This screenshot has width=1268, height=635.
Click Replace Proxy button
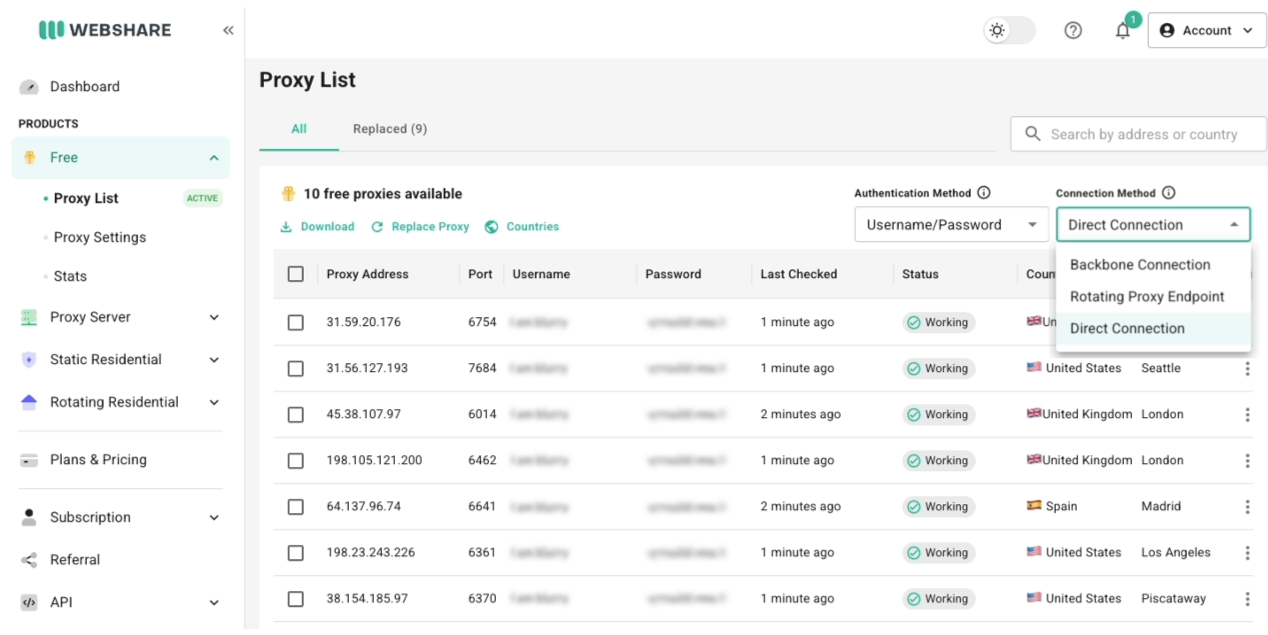[x=420, y=227]
